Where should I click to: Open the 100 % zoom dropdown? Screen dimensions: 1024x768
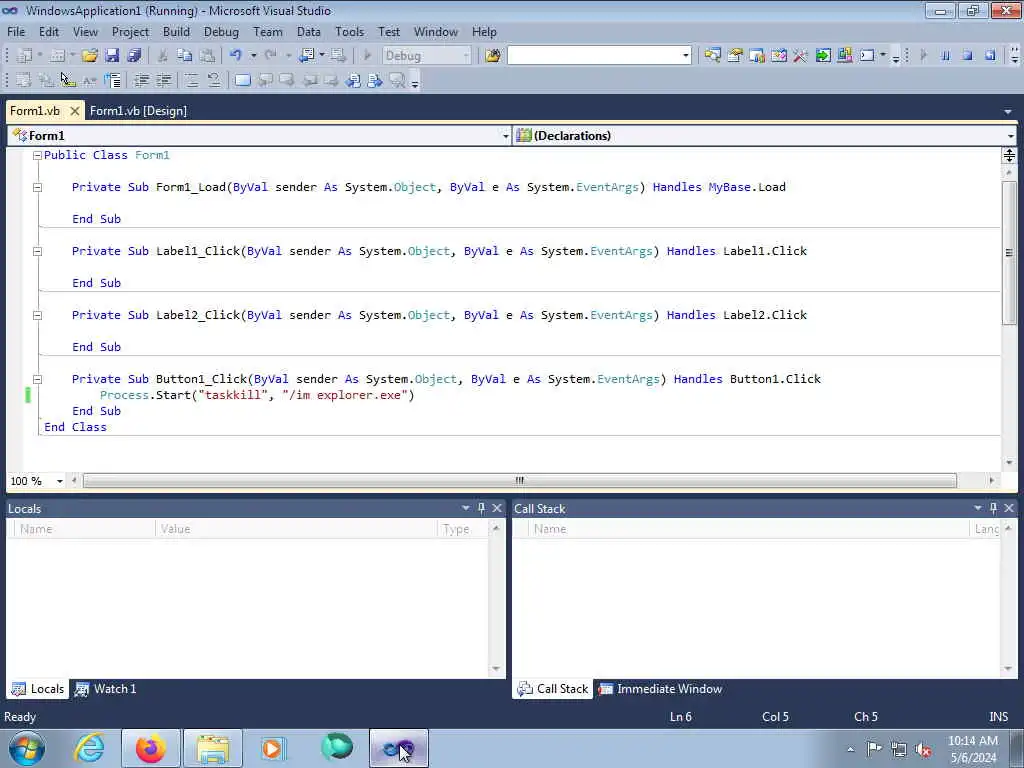pos(59,481)
